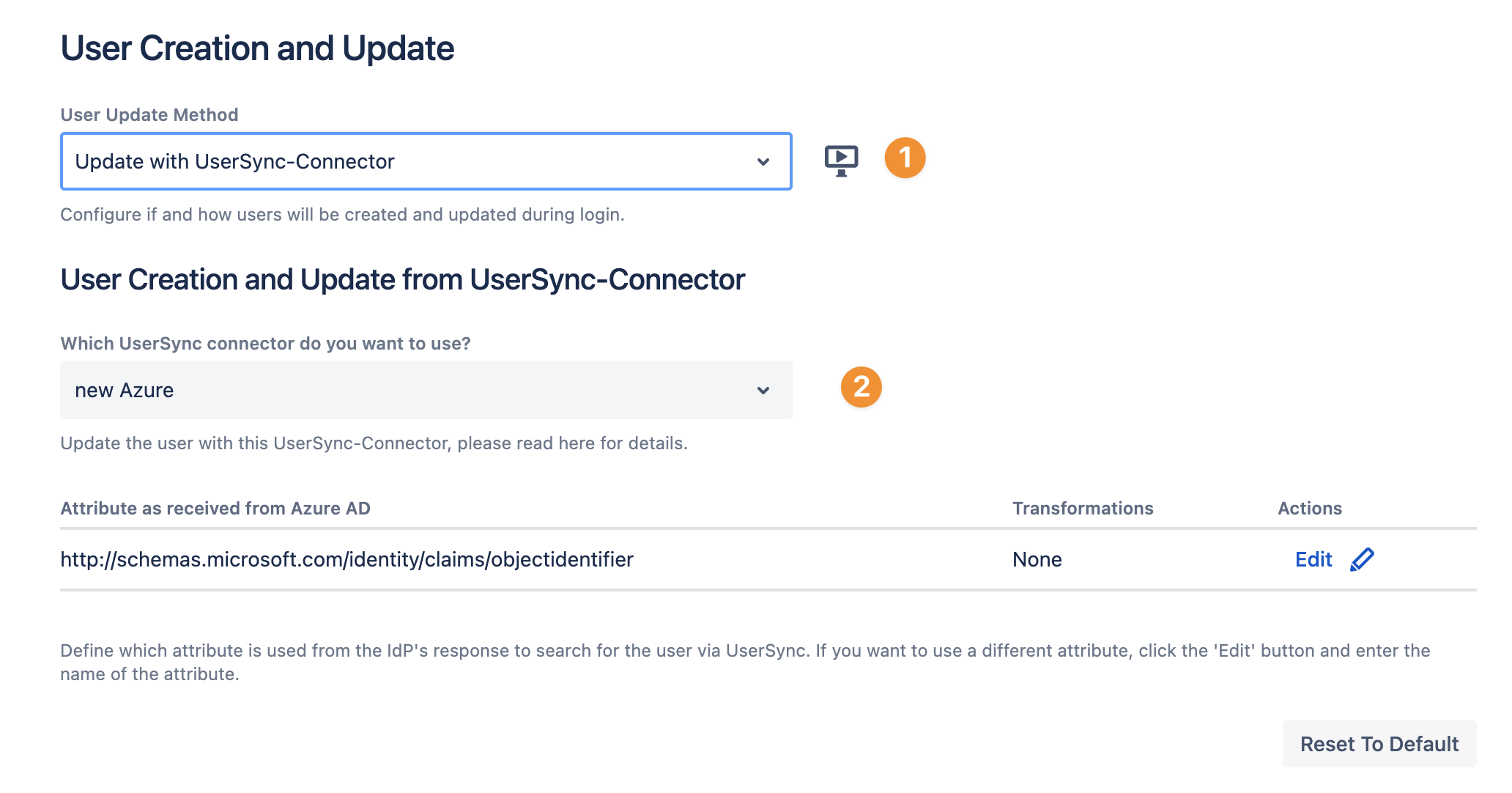Click "Attribute as received from Azure AD" header
The height and width of the screenshot is (793, 1512).
point(215,509)
